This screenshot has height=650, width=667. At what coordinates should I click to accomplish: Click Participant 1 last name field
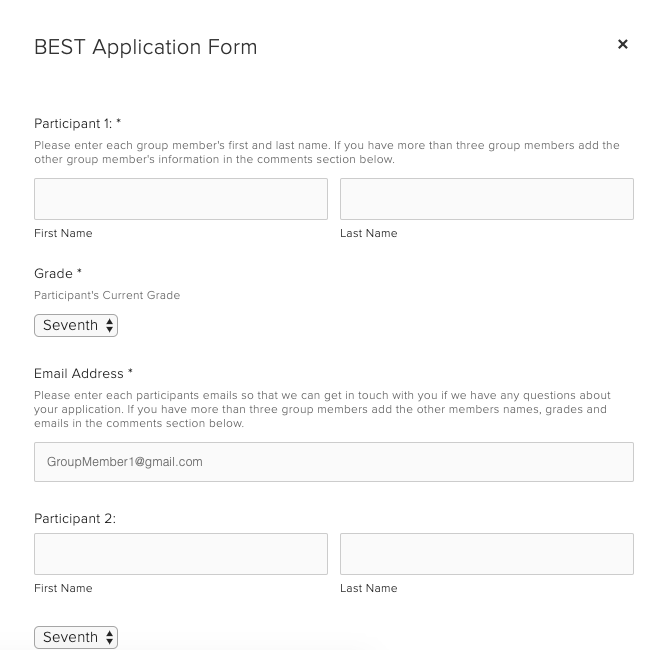[x=486, y=199]
